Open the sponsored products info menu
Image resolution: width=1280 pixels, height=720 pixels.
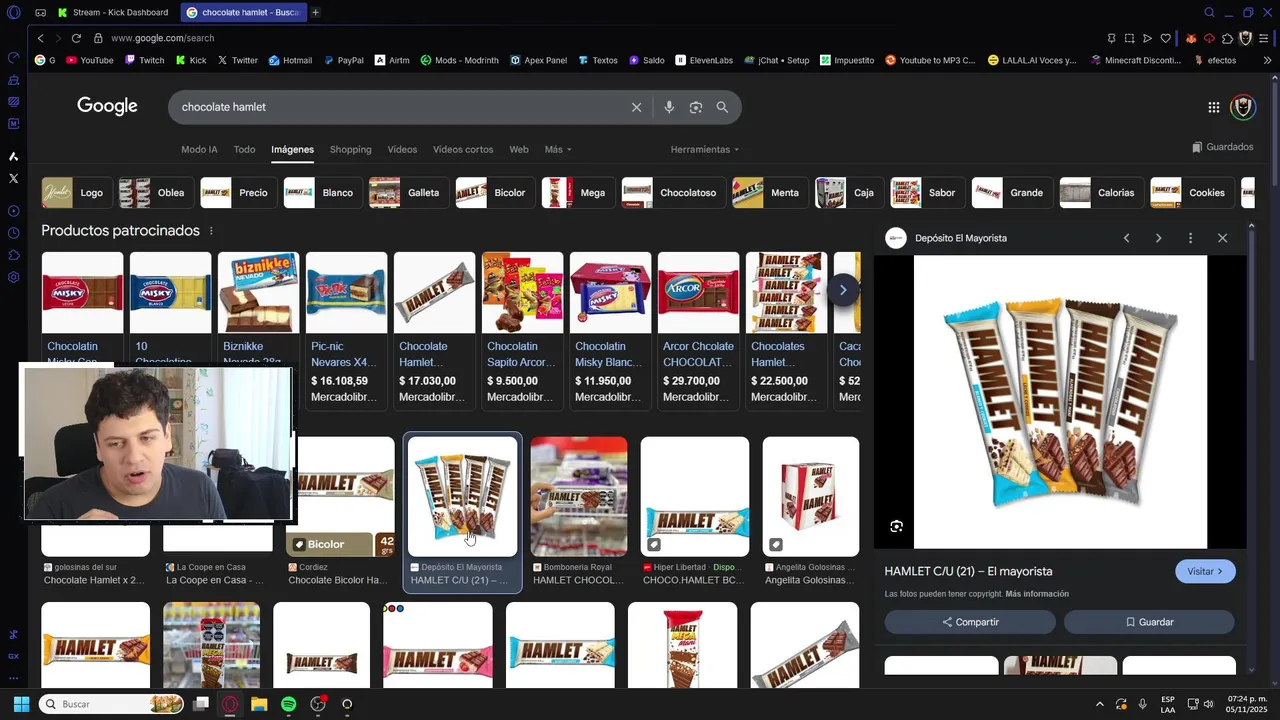click(x=210, y=231)
